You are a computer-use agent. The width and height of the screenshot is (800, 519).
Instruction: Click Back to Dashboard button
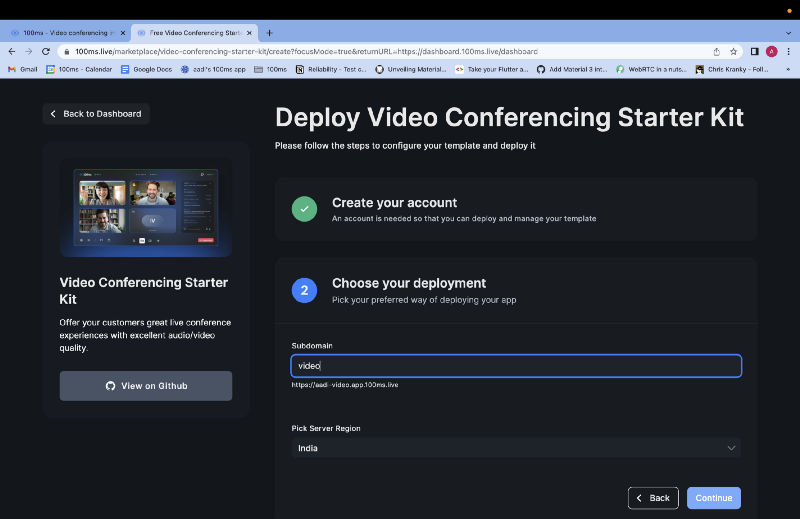[96, 114]
